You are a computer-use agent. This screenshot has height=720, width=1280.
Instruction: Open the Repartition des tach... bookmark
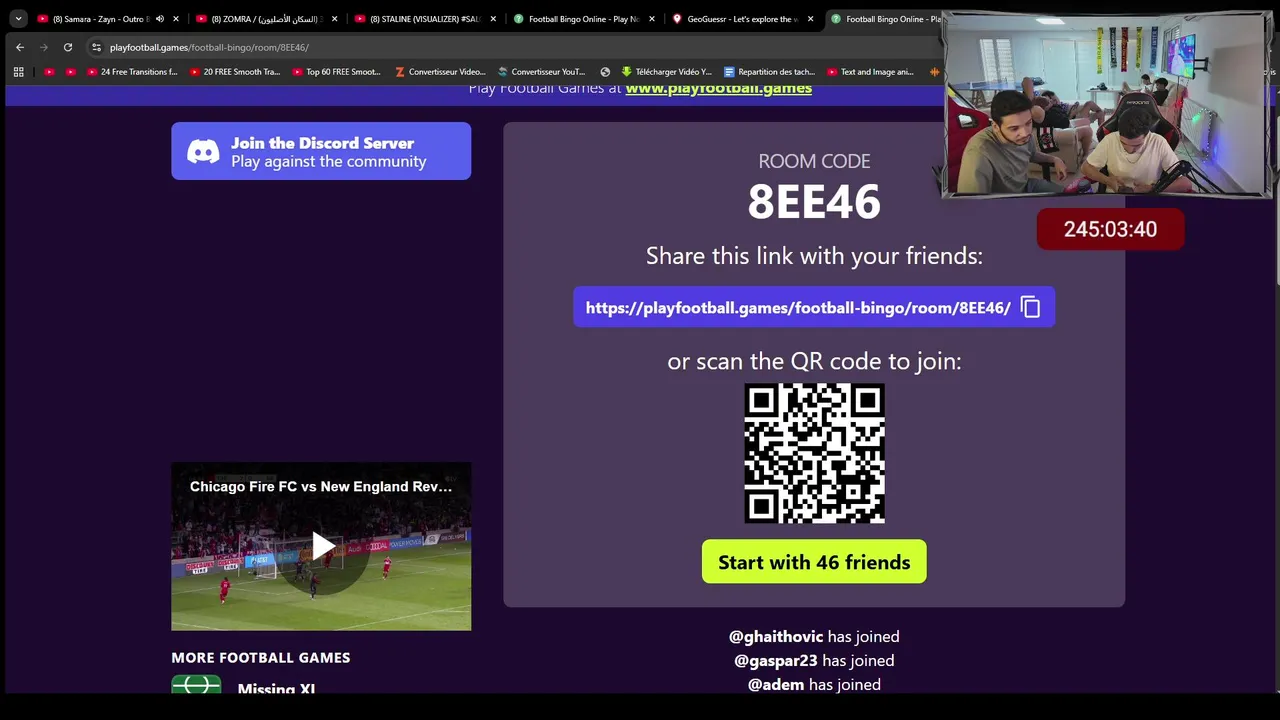click(x=769, y=72)
